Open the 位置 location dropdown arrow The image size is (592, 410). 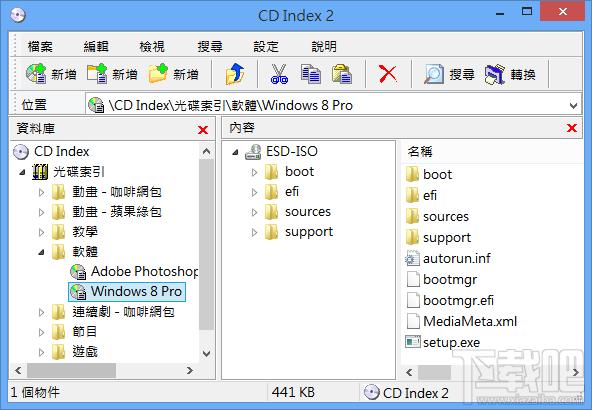pyautogui.click(x=574, y=105)
